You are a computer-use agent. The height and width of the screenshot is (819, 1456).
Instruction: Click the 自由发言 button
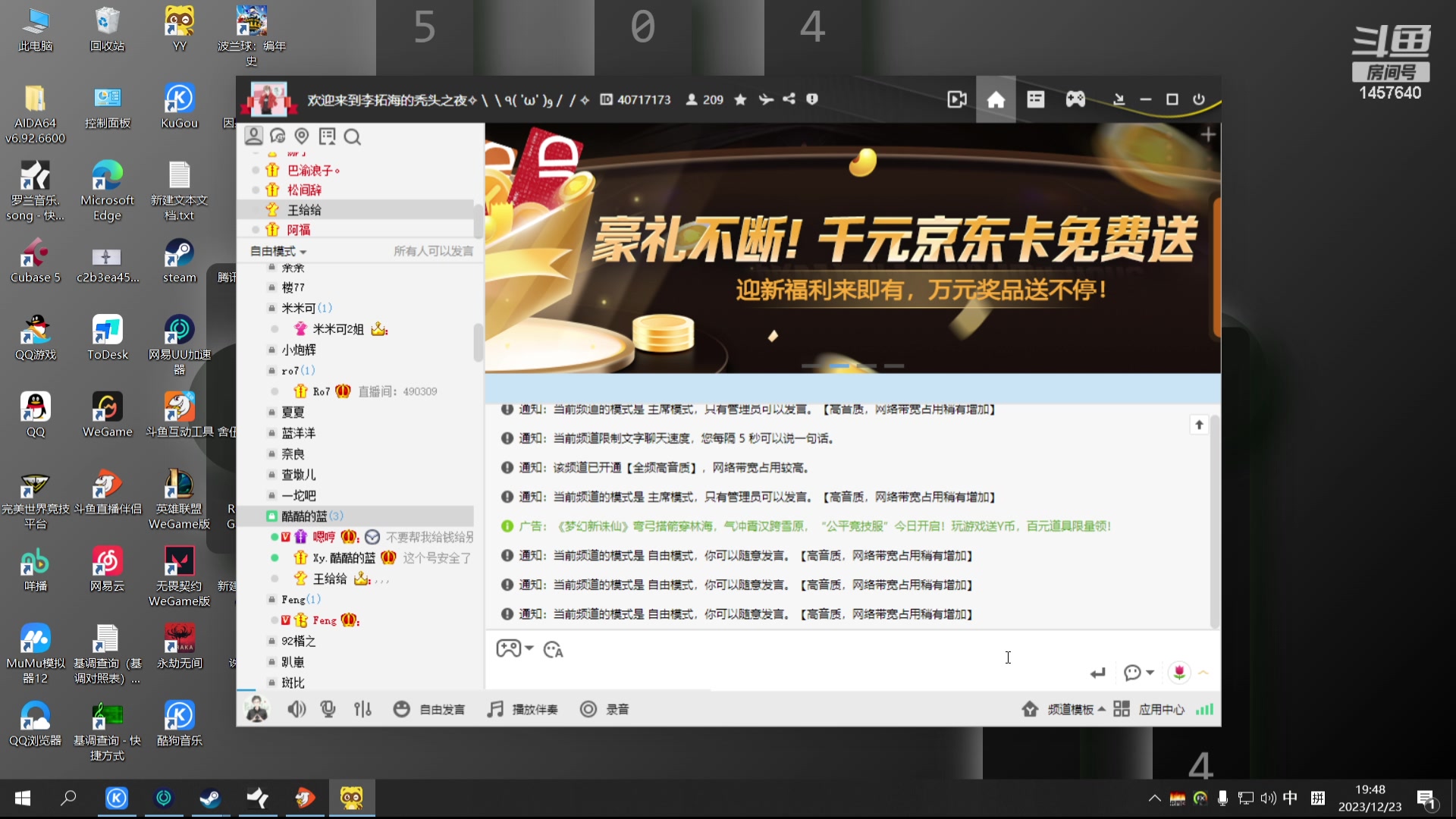pos(429,709)
